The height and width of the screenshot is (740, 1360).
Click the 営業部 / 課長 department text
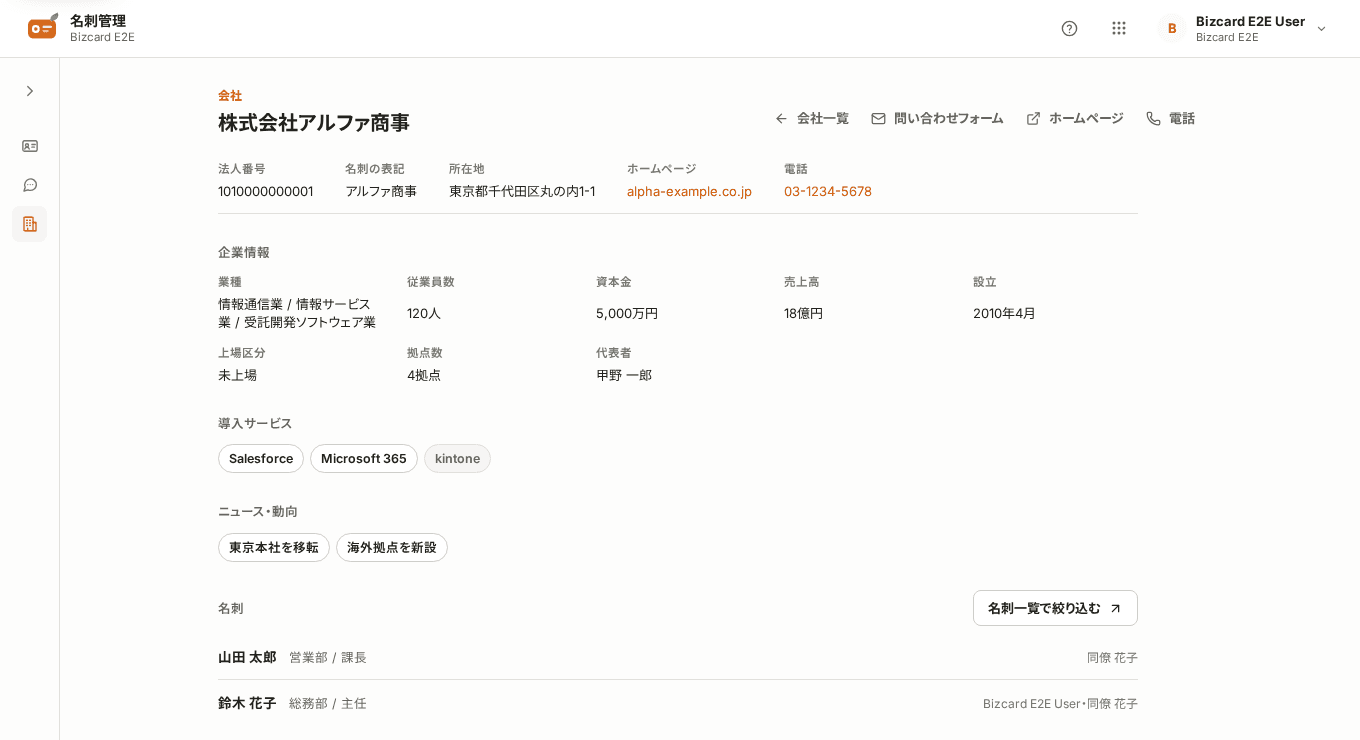(x=328, y=658)
